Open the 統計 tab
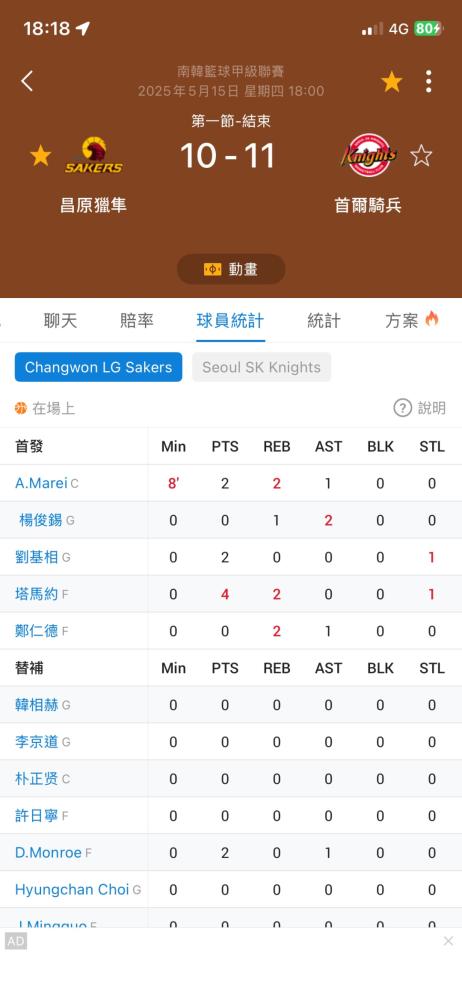Screen dimensions: 462x1000 click(x=324, y=320)
